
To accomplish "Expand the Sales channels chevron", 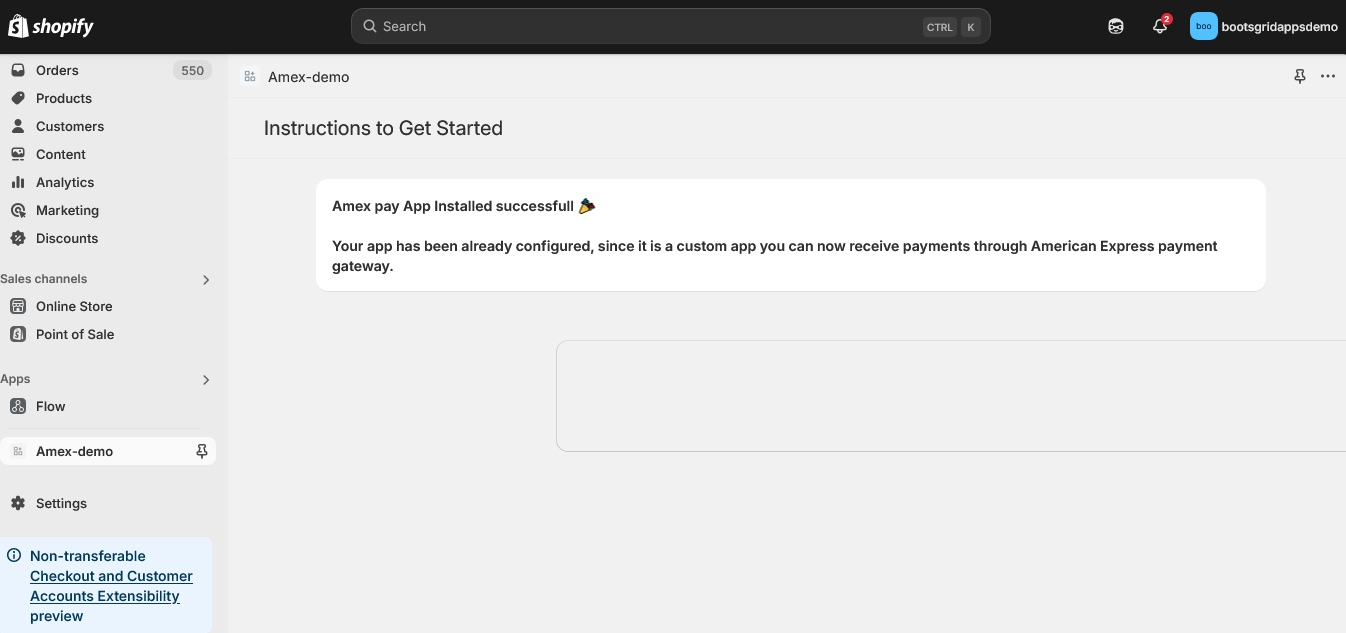I will tap(206, 280).
